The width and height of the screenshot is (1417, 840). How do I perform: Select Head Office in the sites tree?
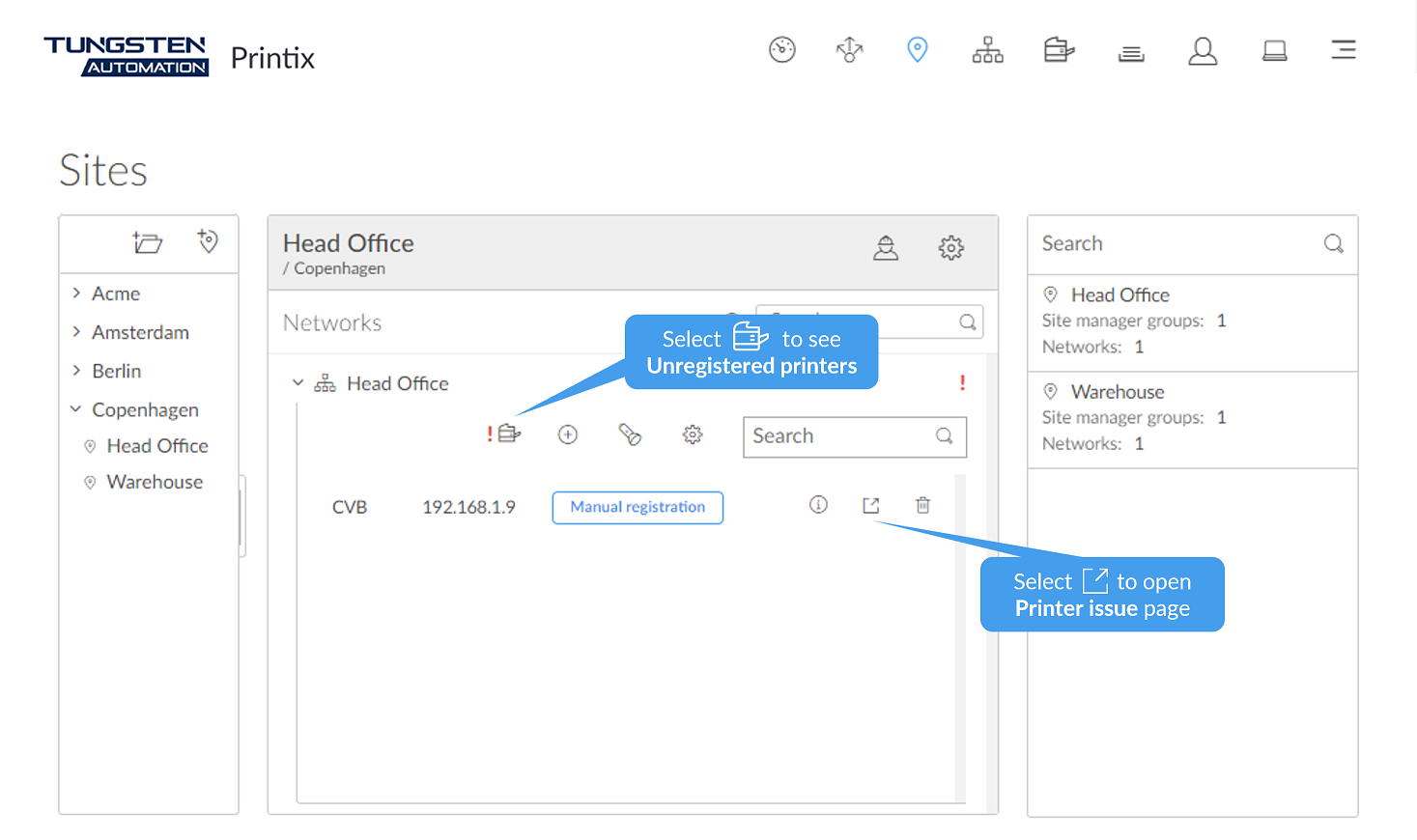click(156, 446)
